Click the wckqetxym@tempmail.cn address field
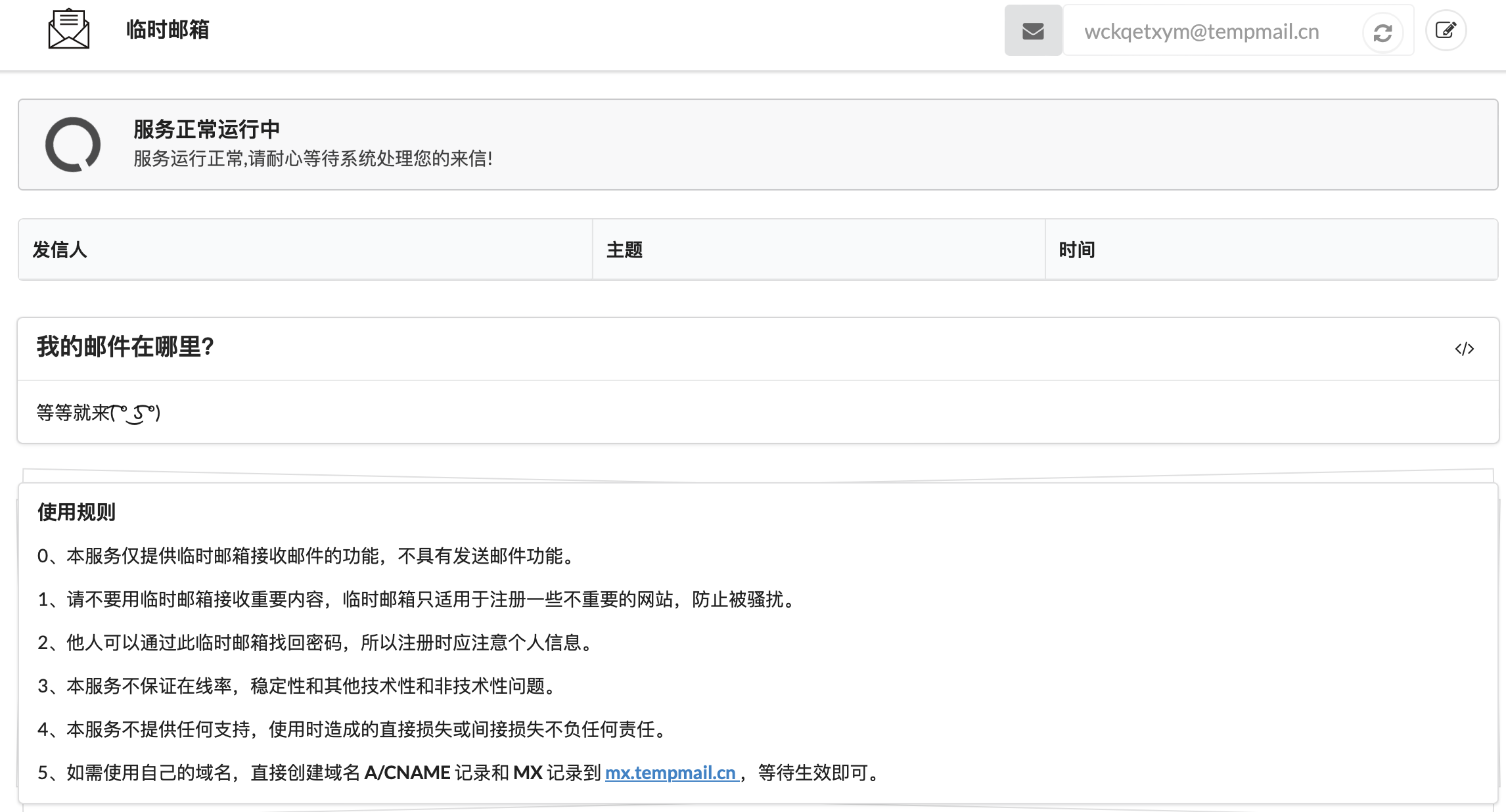Screen dimensions: 1506x812 tap(1201, 32)
